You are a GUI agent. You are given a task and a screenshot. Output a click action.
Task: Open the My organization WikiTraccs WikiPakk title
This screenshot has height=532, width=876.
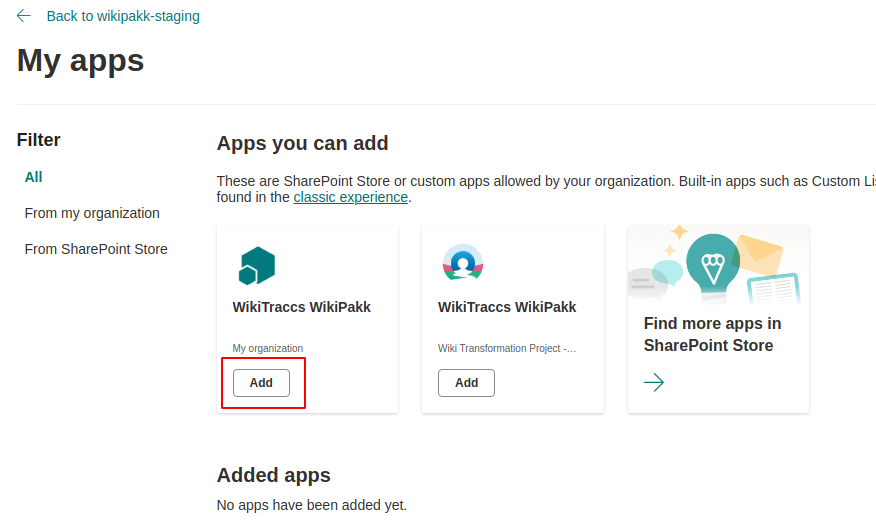pos(302,307)
